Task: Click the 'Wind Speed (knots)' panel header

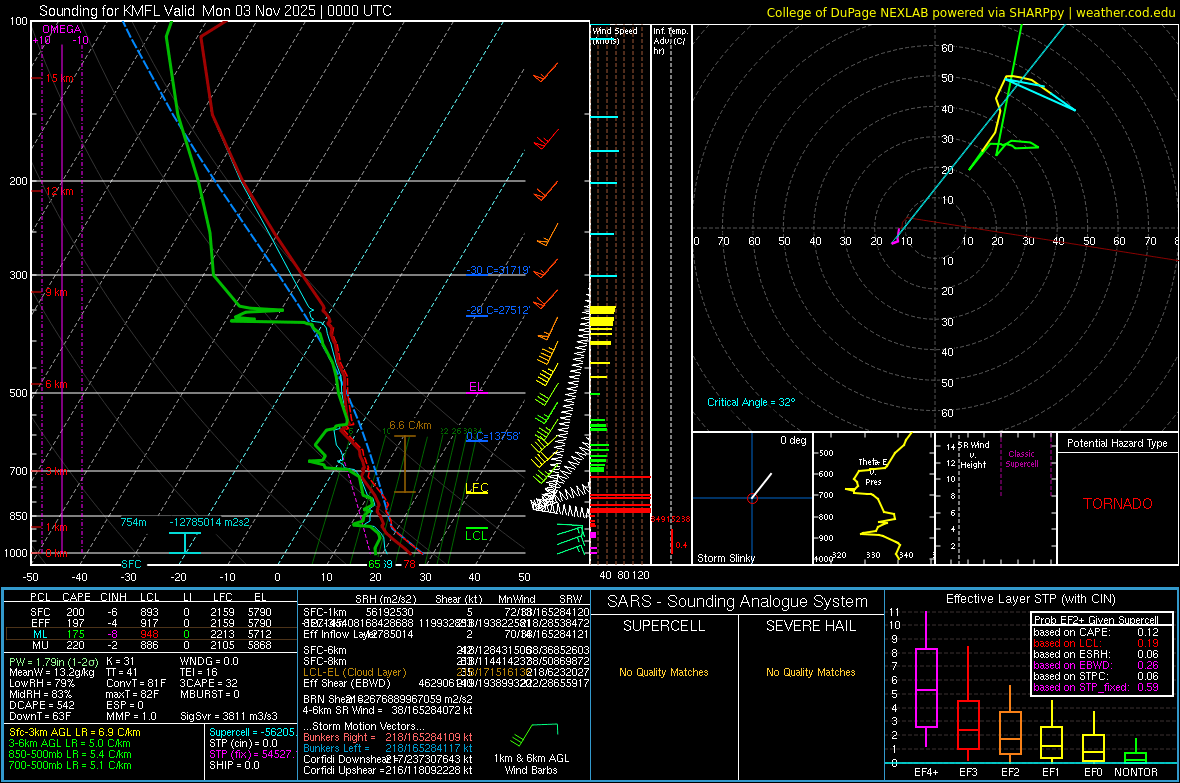Action: [x=615, y=35]
